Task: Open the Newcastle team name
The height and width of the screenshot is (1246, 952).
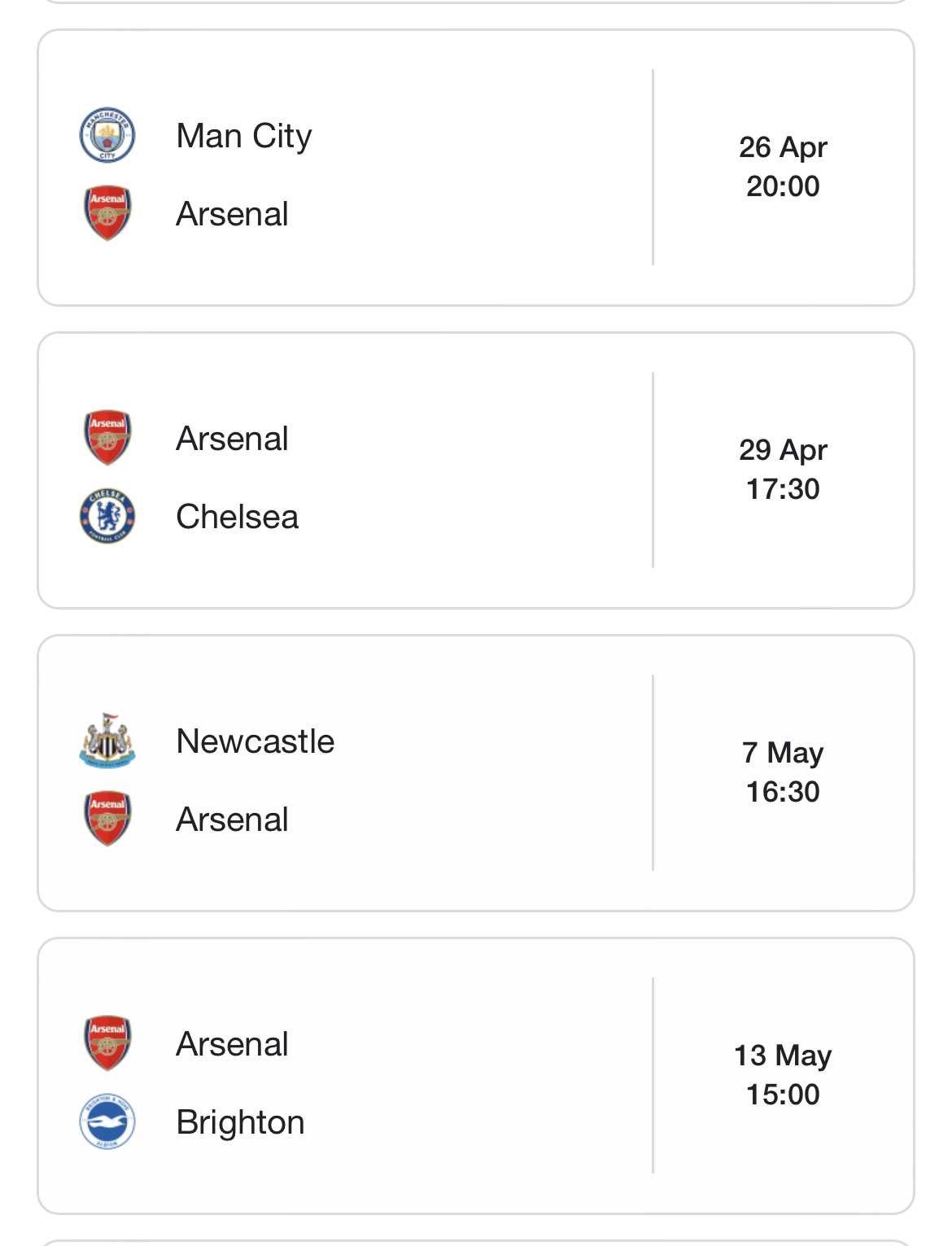Action: pyautogui.click(x=255, y=741)
